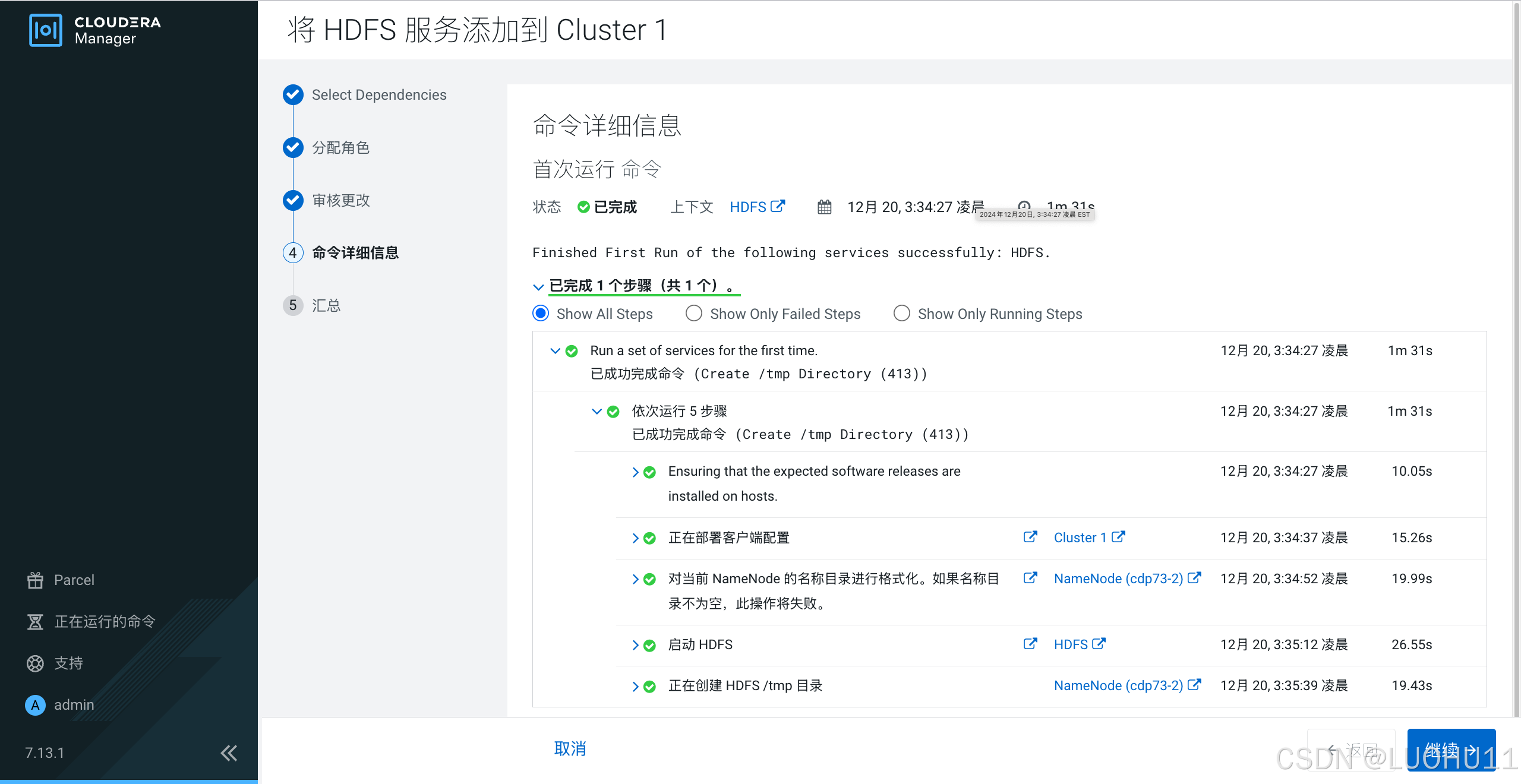This screenshot has width=1521, height=784.
Task: Click the 取消 cancel link
Action: point(570,748)
